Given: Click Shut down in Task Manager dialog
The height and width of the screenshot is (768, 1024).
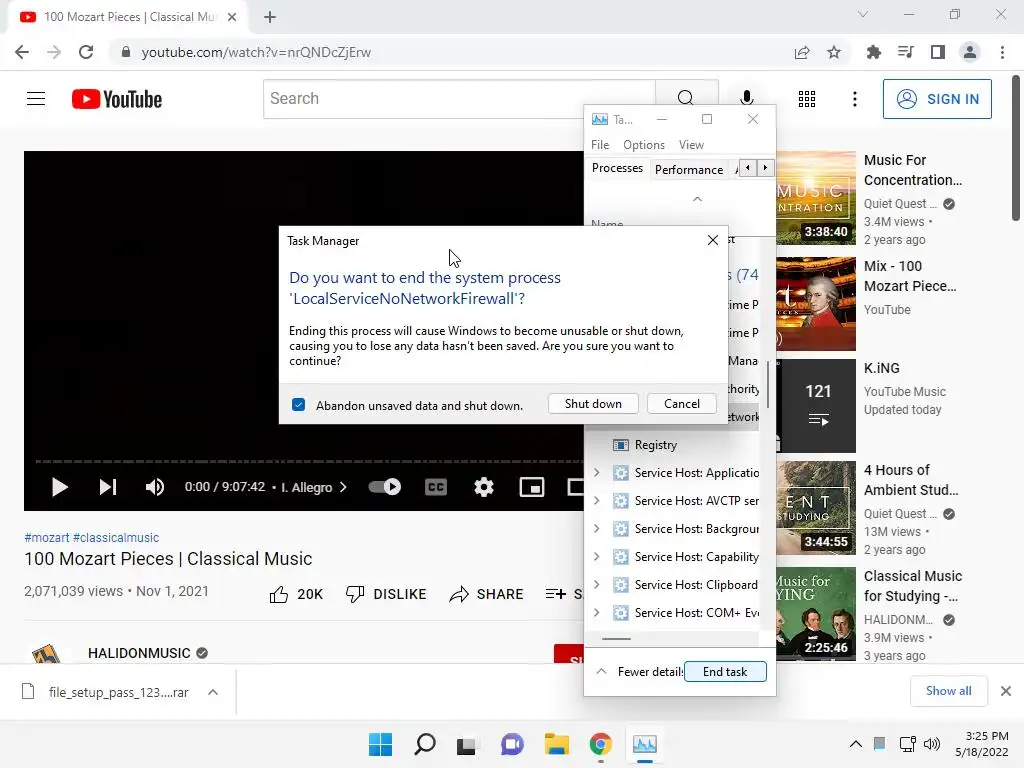Looking at the screenshot, I should click(x=593, y=404).
